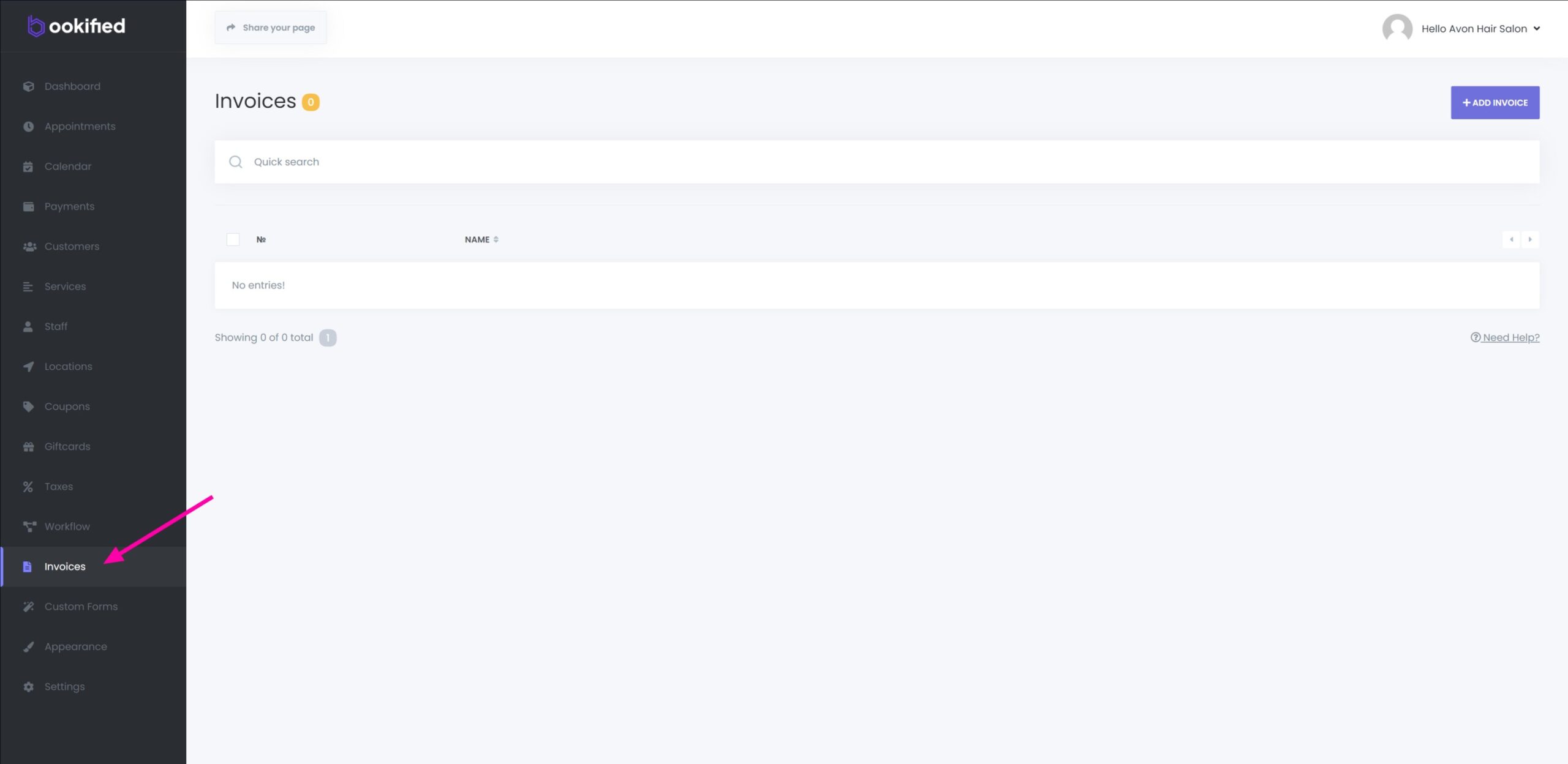Click the Customers group icon

(29, 247)
